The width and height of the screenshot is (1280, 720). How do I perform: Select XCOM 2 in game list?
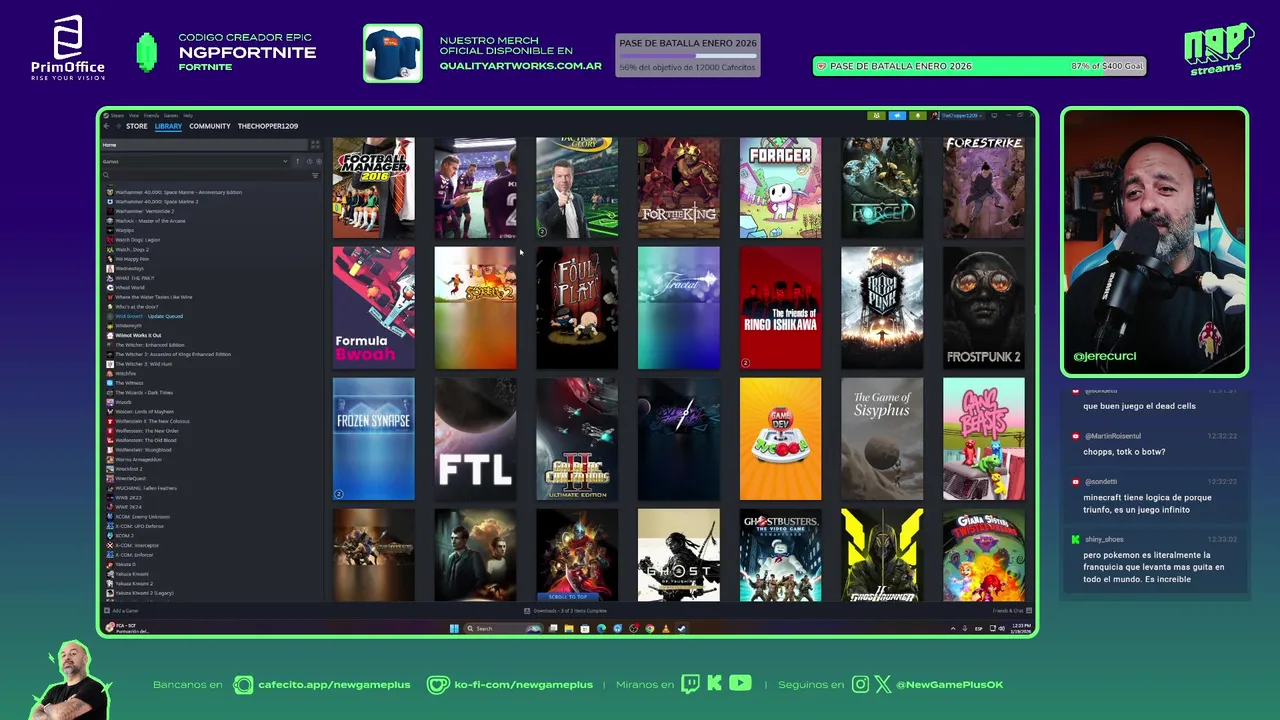point(125,536)
